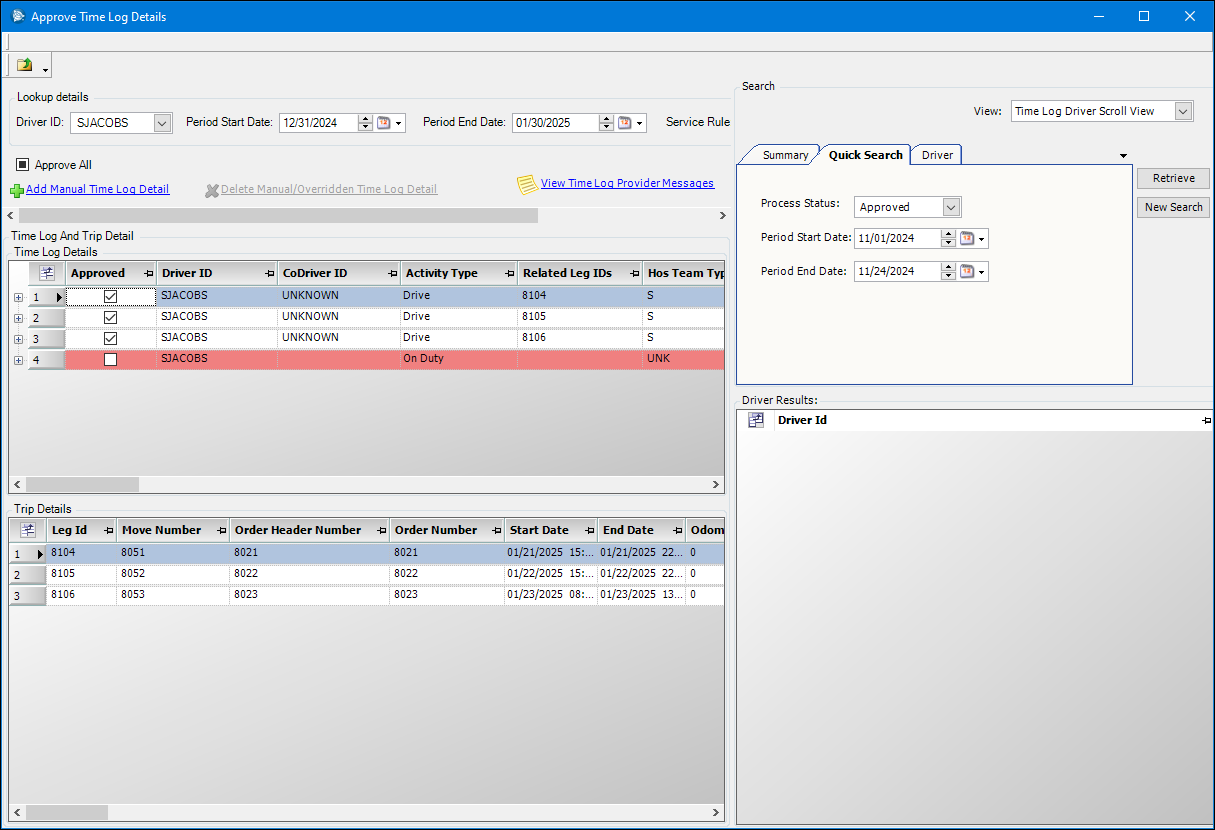1215x830 pixels.
Task: Click the pin icon on the CoDriver ID column
Action: tap(393, 274)
